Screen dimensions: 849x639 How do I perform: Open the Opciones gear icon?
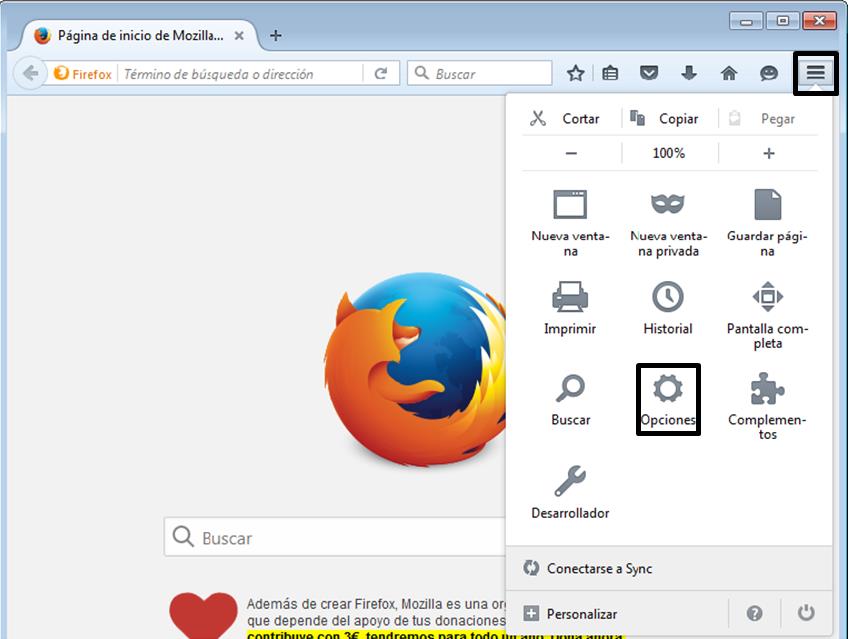667,390
